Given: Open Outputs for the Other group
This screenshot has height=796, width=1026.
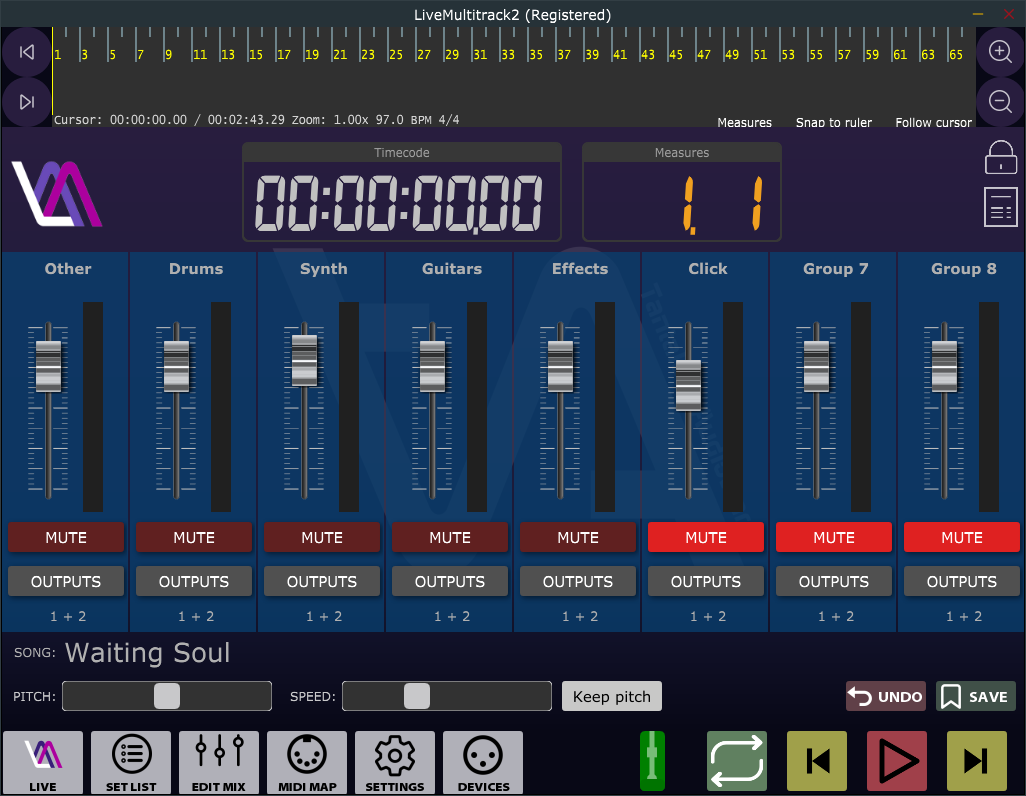Looking at the screenshot, I should pyautogui.click(x=66, y=581).
